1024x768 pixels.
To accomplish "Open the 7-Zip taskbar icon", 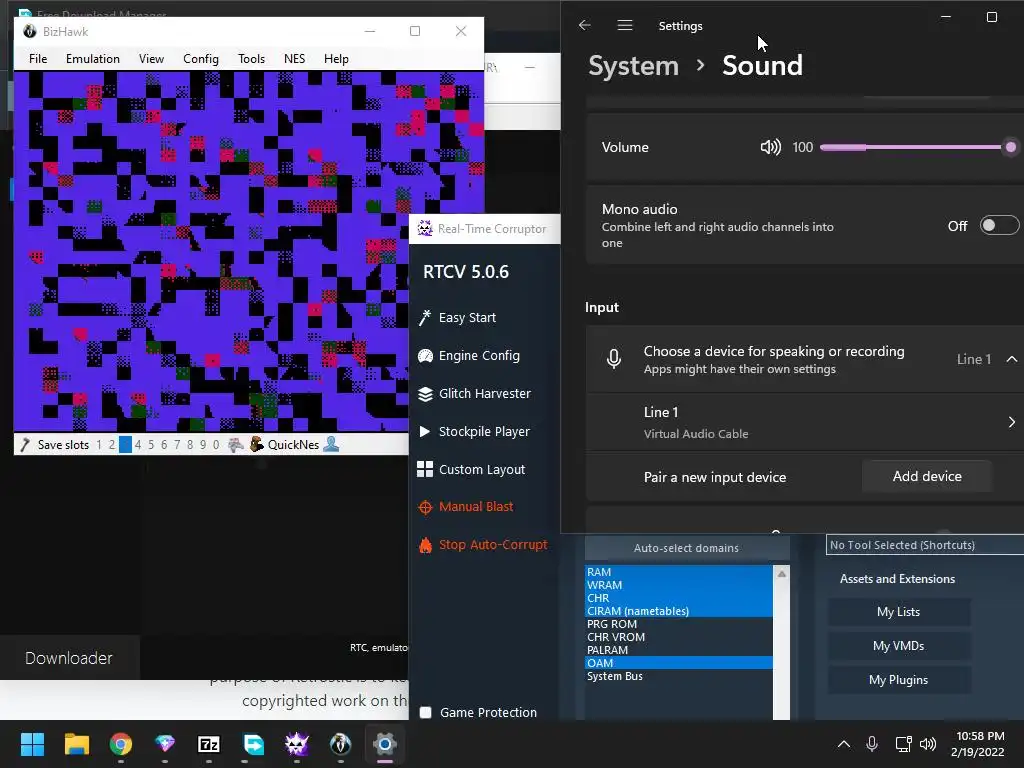I will (x=209, y=744).
